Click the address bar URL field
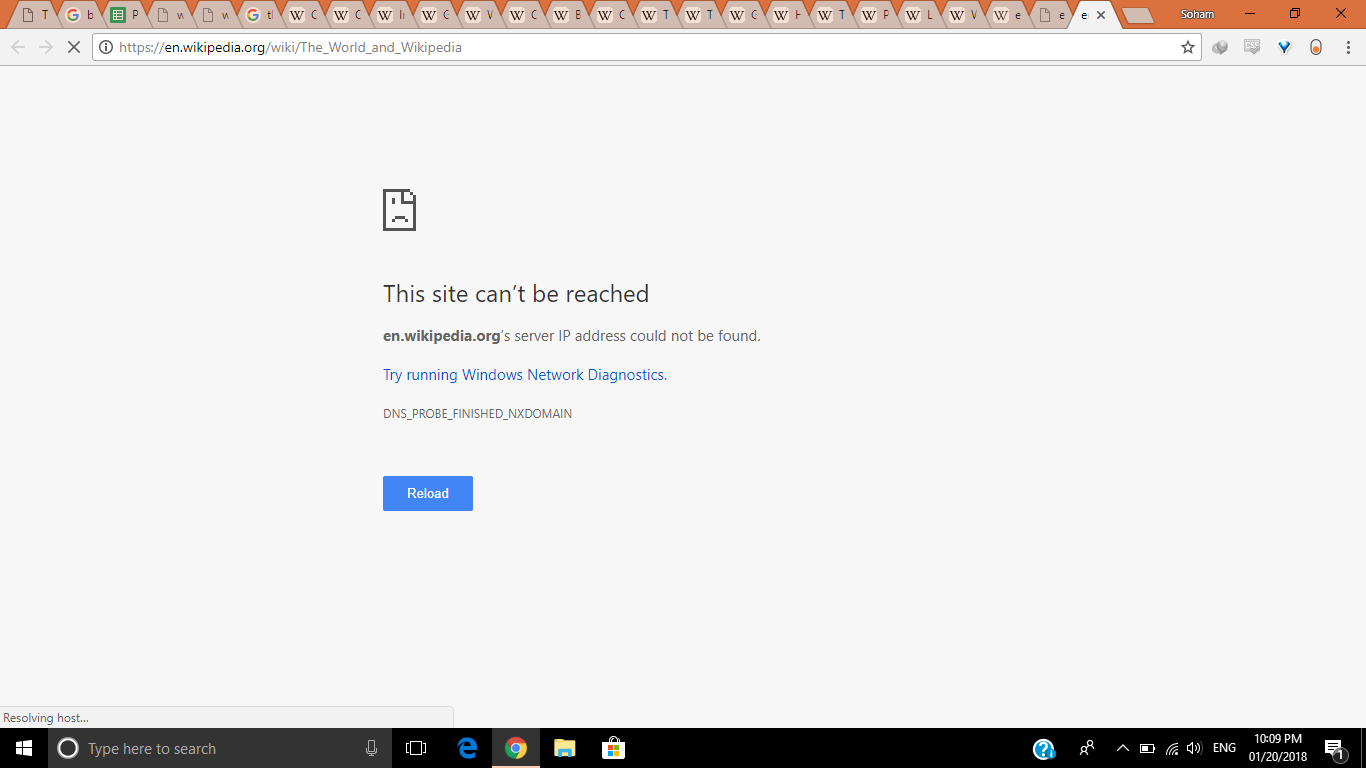This screenshot has height=768, width=1366. click(640, 47)
